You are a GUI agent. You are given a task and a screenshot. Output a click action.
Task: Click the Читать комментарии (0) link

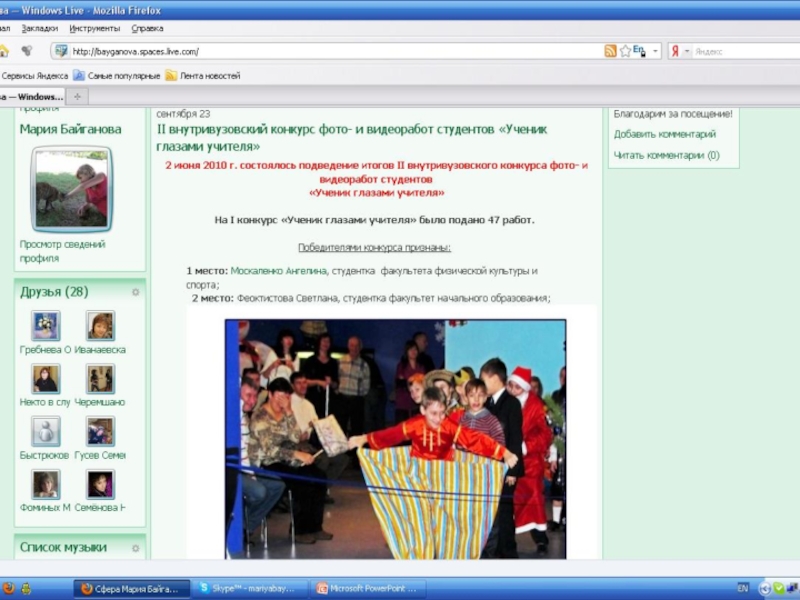point(667,155)
